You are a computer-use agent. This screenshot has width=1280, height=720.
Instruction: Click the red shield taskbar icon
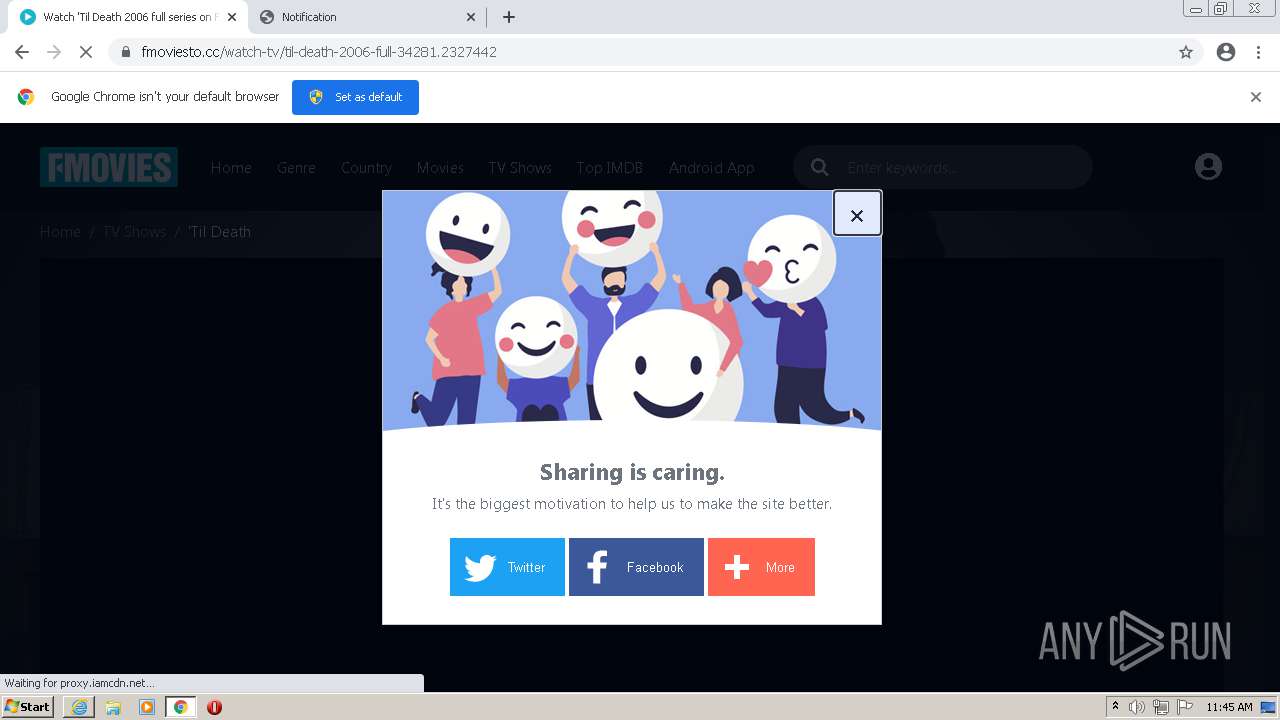pos(214,707)
